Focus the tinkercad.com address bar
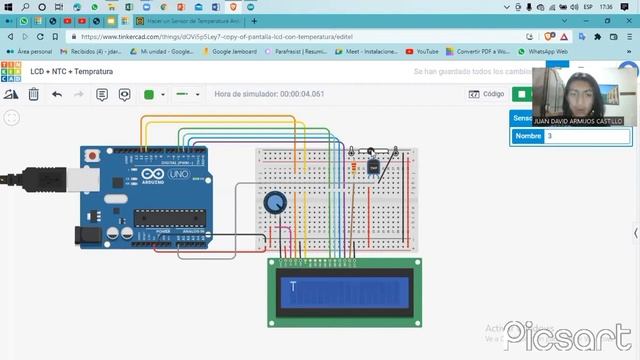This screenshot has width=640, height=360. tap(216, 37)
